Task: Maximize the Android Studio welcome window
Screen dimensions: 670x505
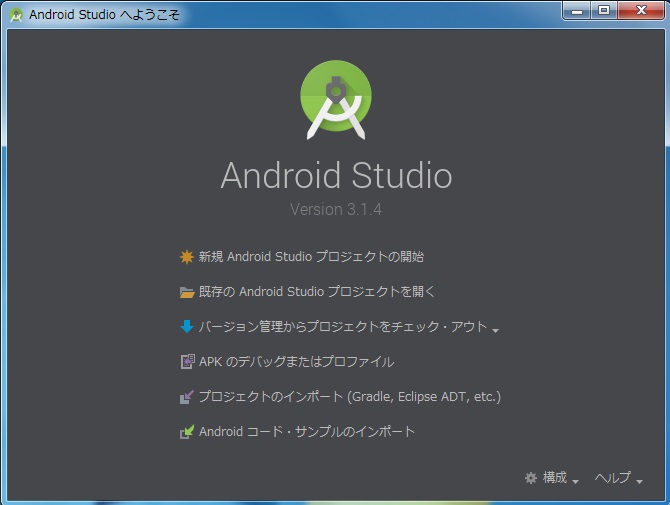Action: (604, 11)
